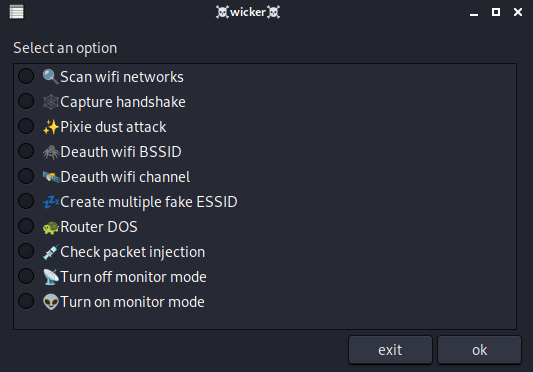Image resolution: width=533 pixels, height=372 pixels.
Task: Click the turtle icon beside Router DOS
Action: pyautogui.click(x=51, y=227)
